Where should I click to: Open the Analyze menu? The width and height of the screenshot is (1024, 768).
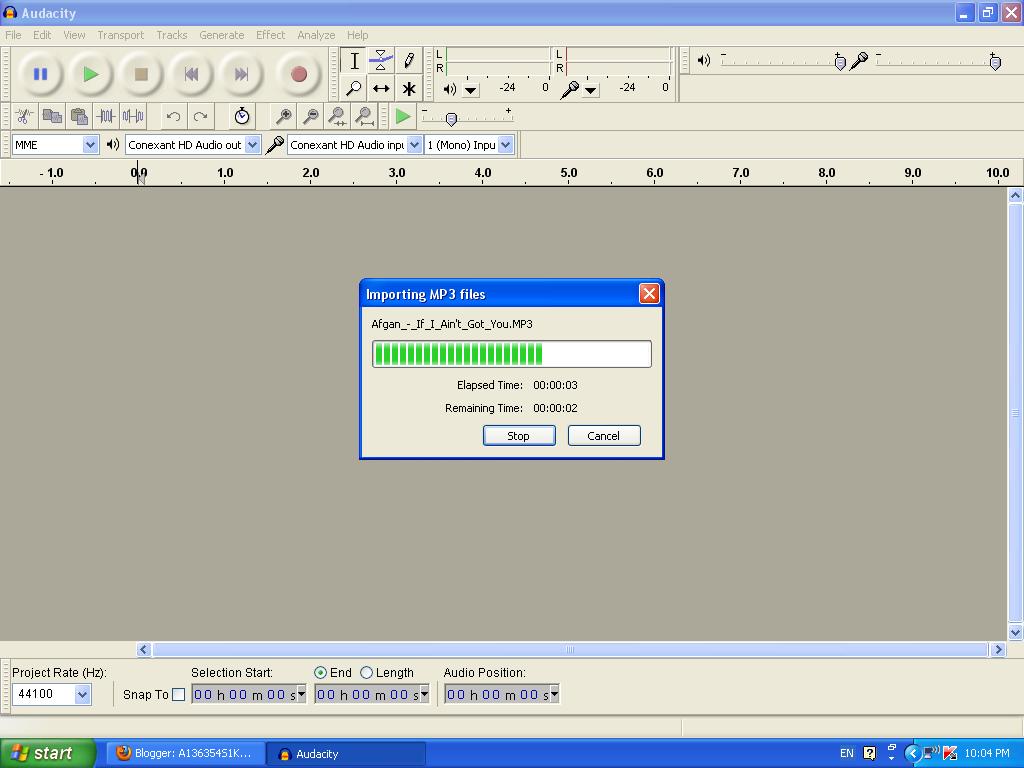coord(316,35)
